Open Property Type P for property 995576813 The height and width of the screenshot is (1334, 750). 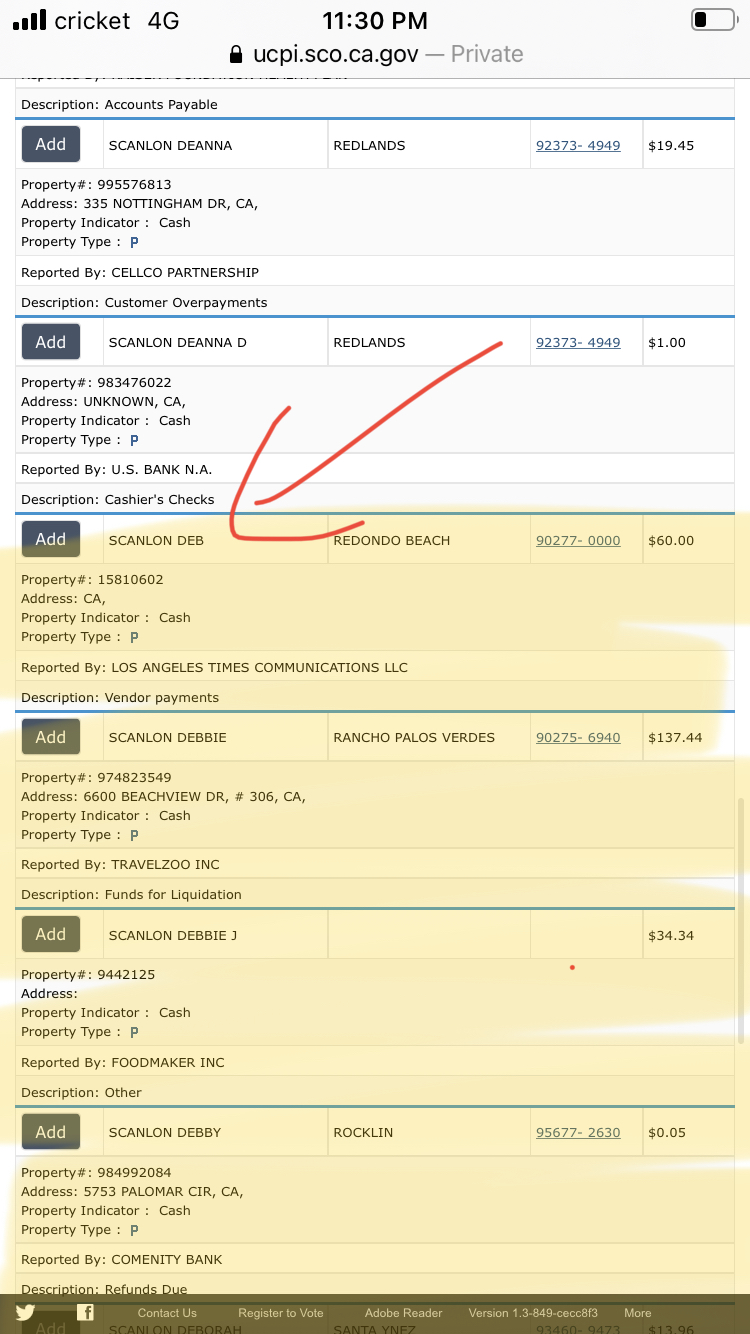tap(134, 242)
